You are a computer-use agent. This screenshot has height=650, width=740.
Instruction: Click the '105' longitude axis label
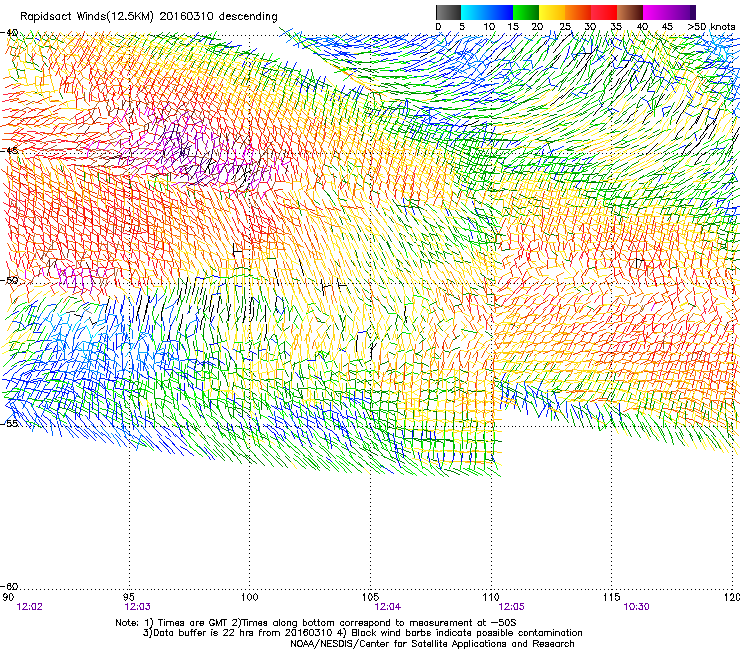[370, 597]
